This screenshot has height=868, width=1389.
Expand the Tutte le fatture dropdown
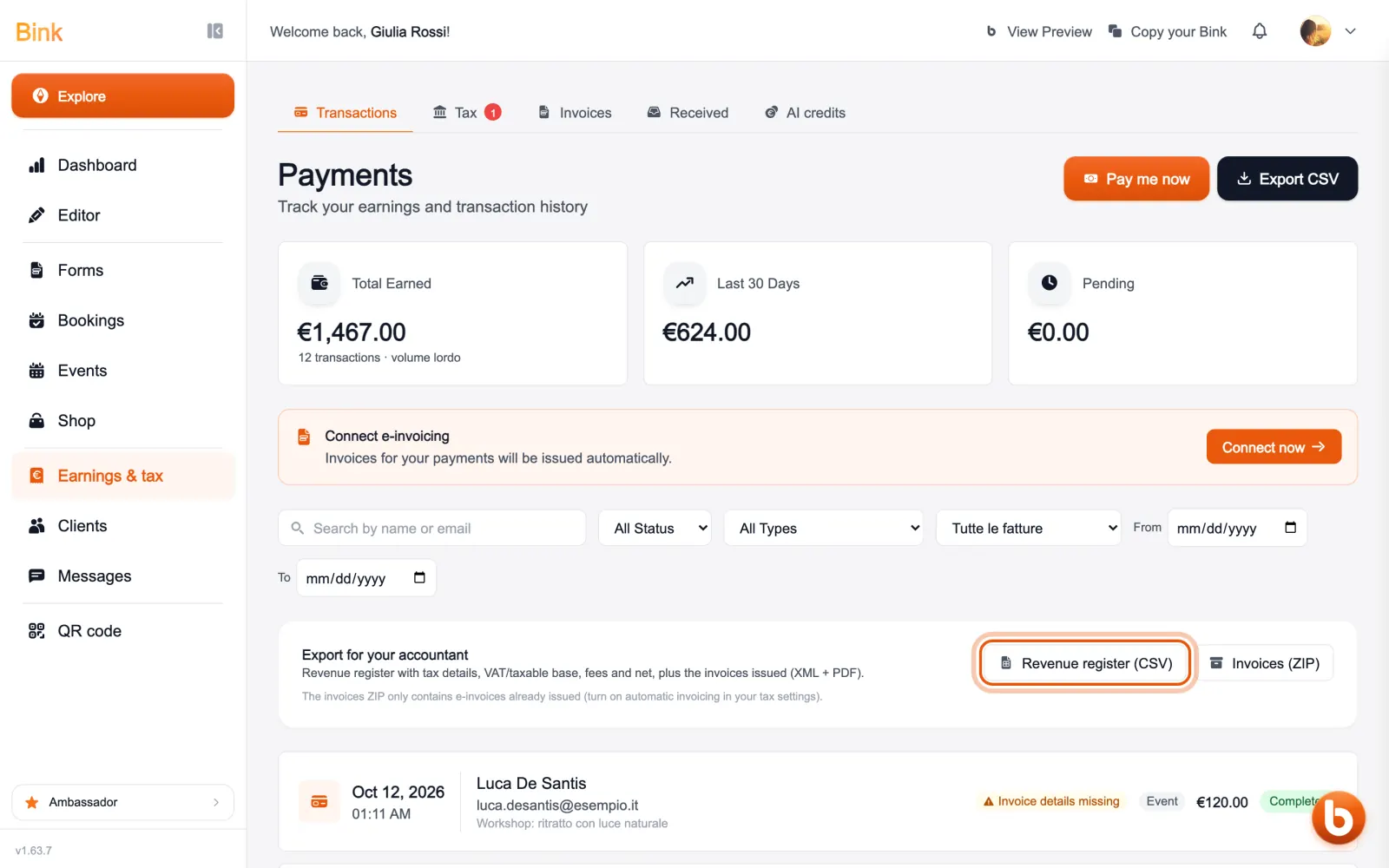[x=1029, y=528]
